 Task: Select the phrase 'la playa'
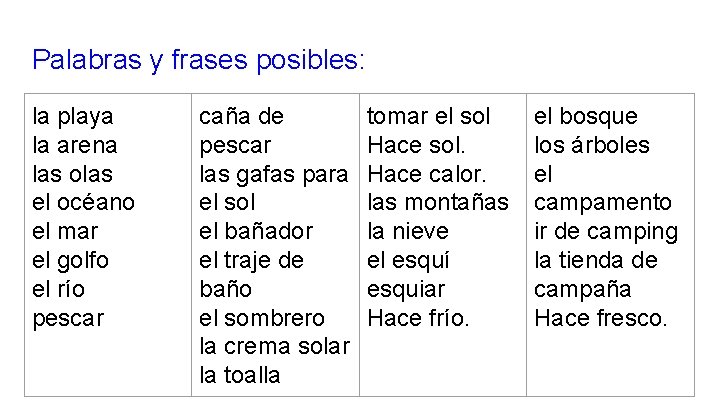click(x=73, y=117)
